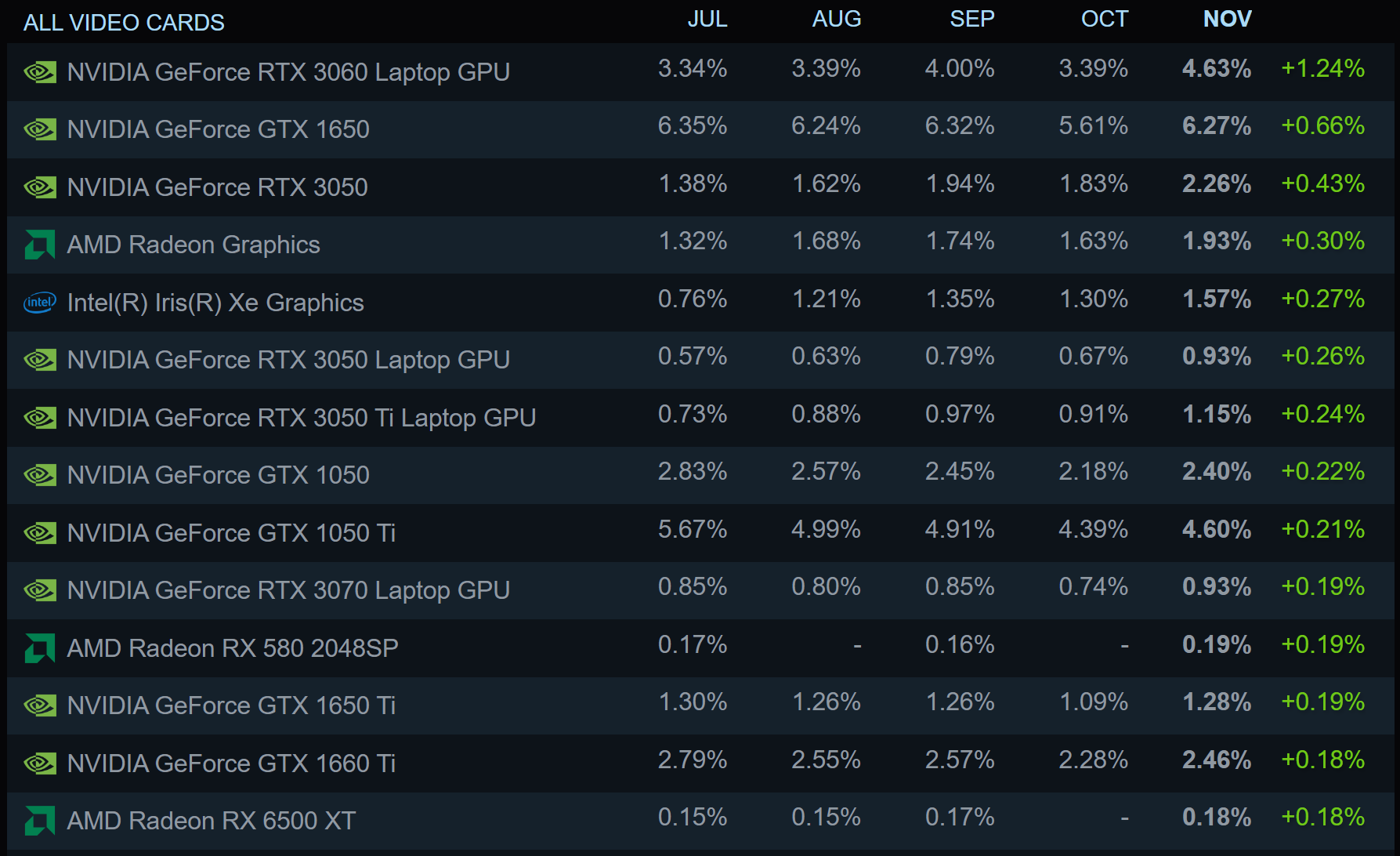Viewport: 1400px width, 856px height.
Task: Select the OCT column header
Action: pyautogui.click(x=1105, y=19)
